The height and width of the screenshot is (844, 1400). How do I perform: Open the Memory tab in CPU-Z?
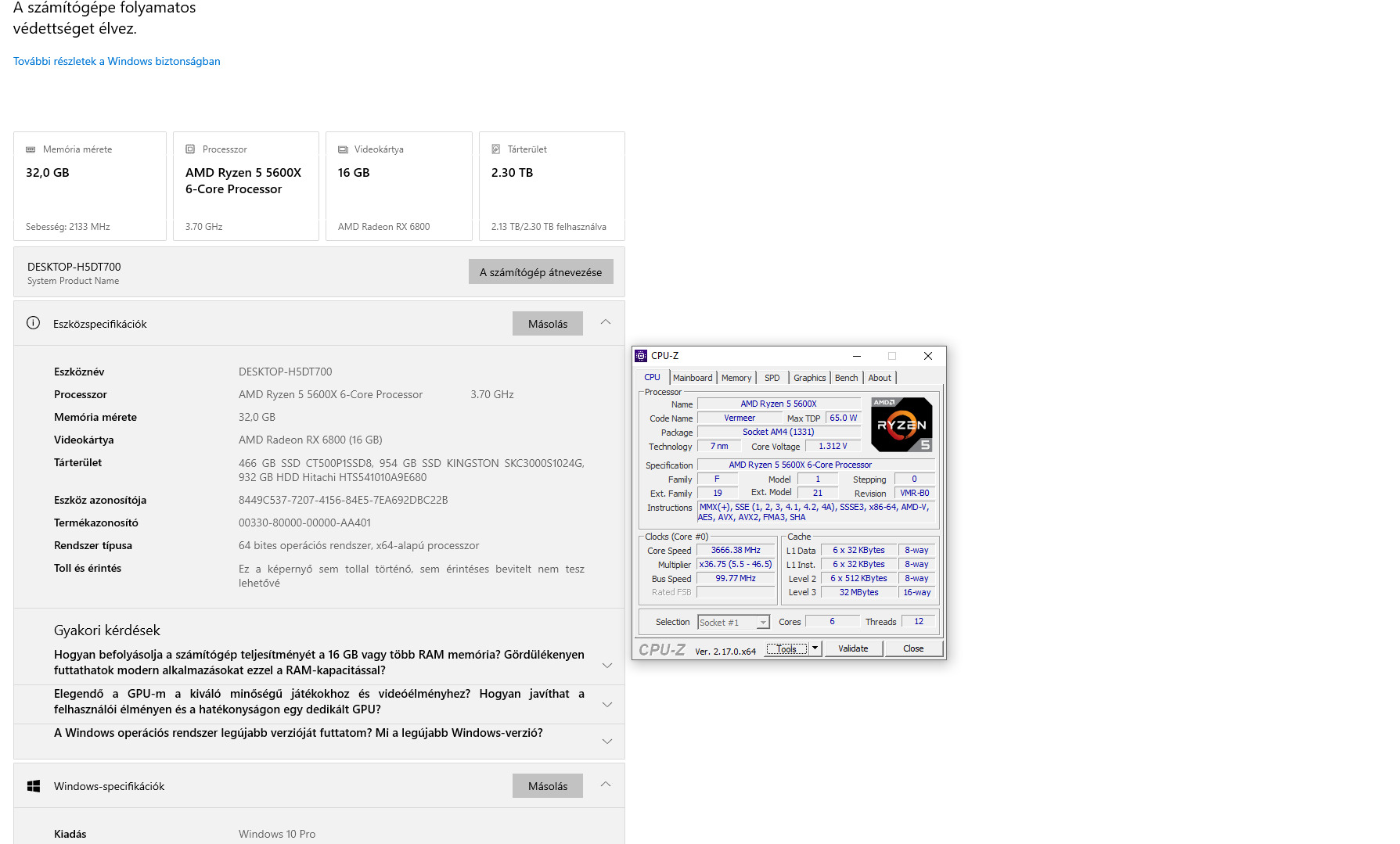tap(736, 378)
